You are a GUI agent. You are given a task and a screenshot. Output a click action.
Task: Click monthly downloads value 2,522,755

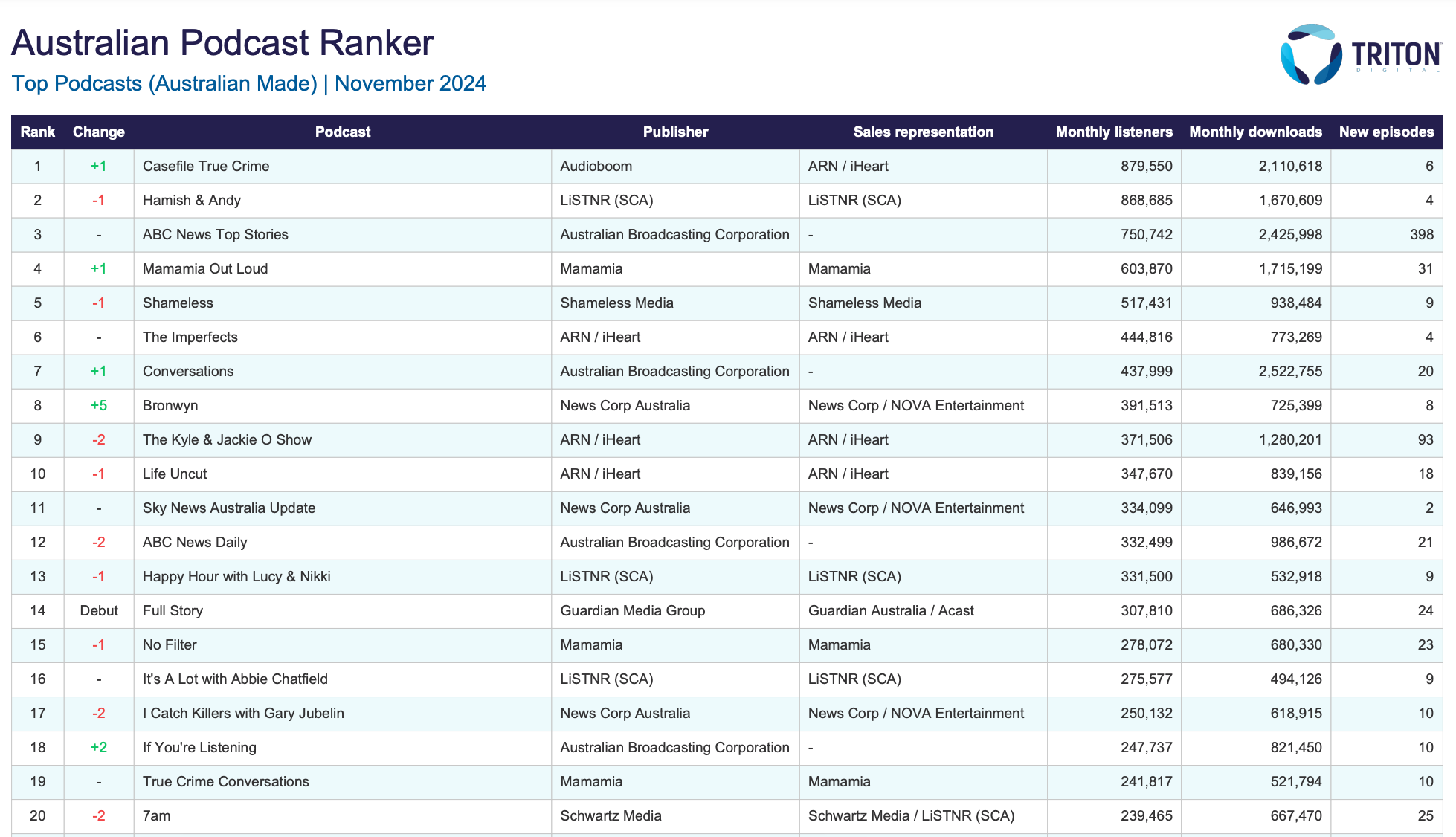coord(1290,371)
